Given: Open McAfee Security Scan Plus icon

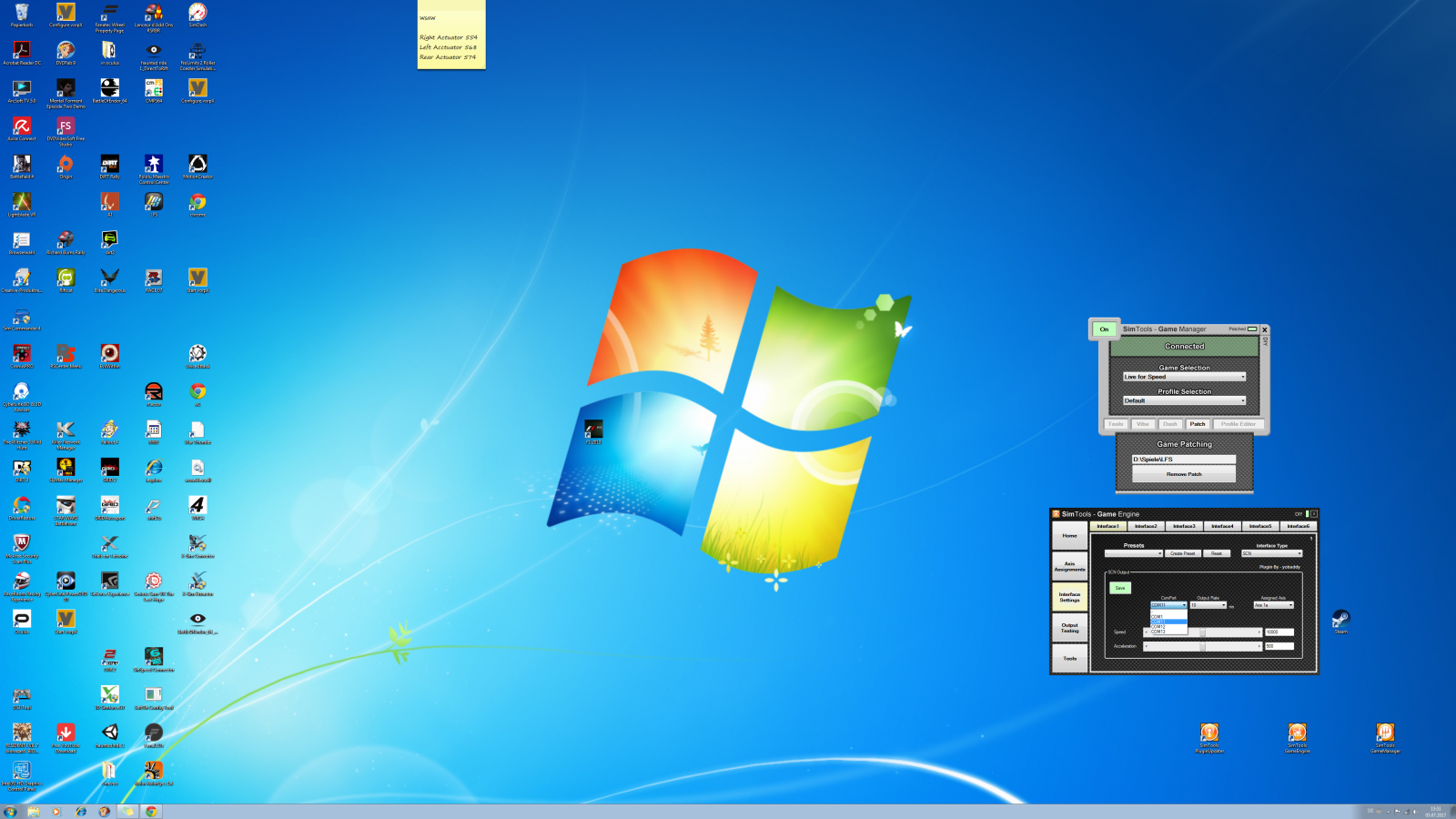Looking at the screenshot, I should 22,549.
